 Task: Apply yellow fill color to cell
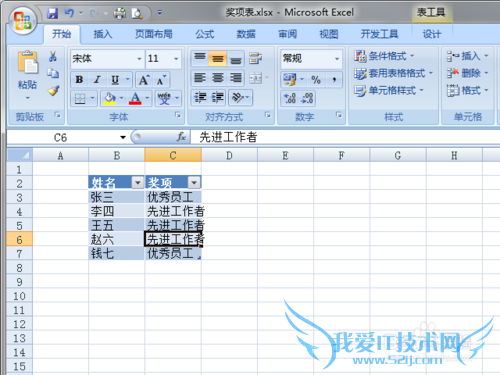[x=109, y=98]
